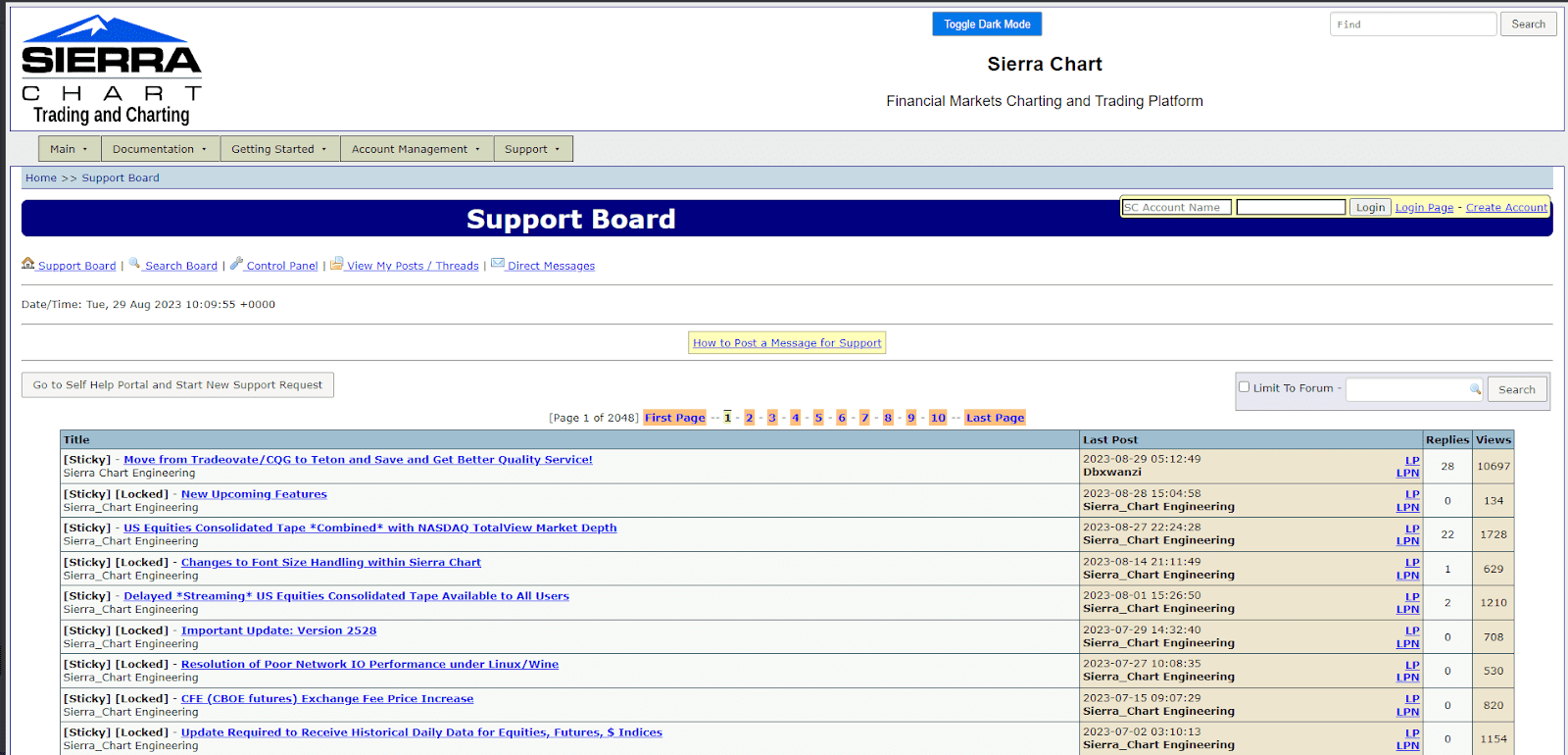This screenshot has width=1568, height=755.
Task: Enable the Limit To Forum checkbox
Action: click(x=1245, y=387)
